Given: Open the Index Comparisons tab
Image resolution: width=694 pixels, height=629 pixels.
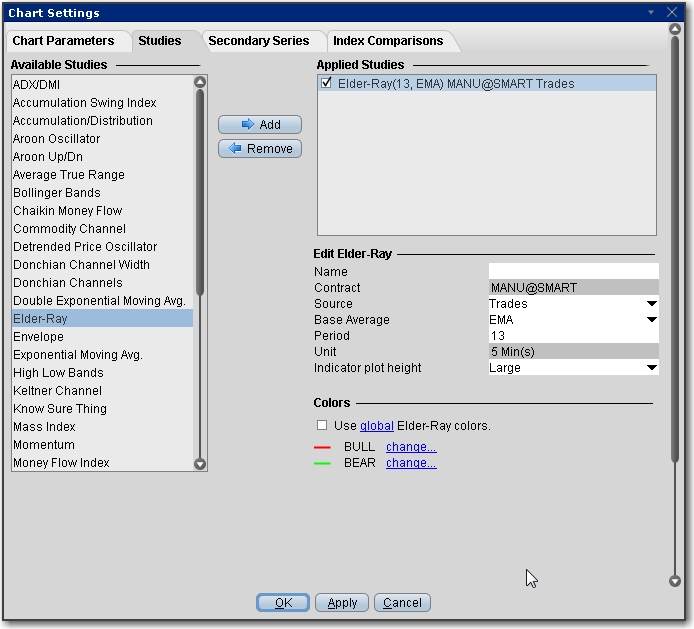Looking at the screenshot, I should tap(388, 41).
